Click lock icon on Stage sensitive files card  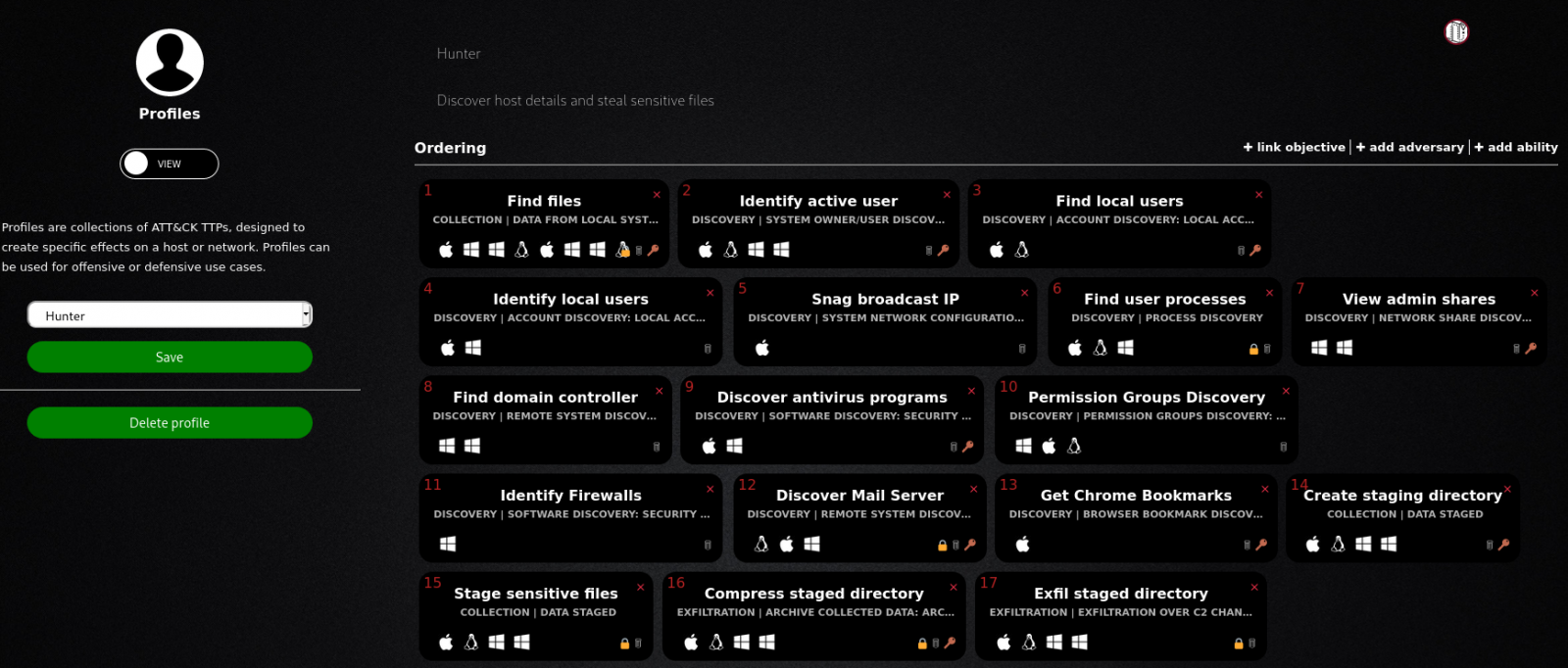[x=624, y=644]
